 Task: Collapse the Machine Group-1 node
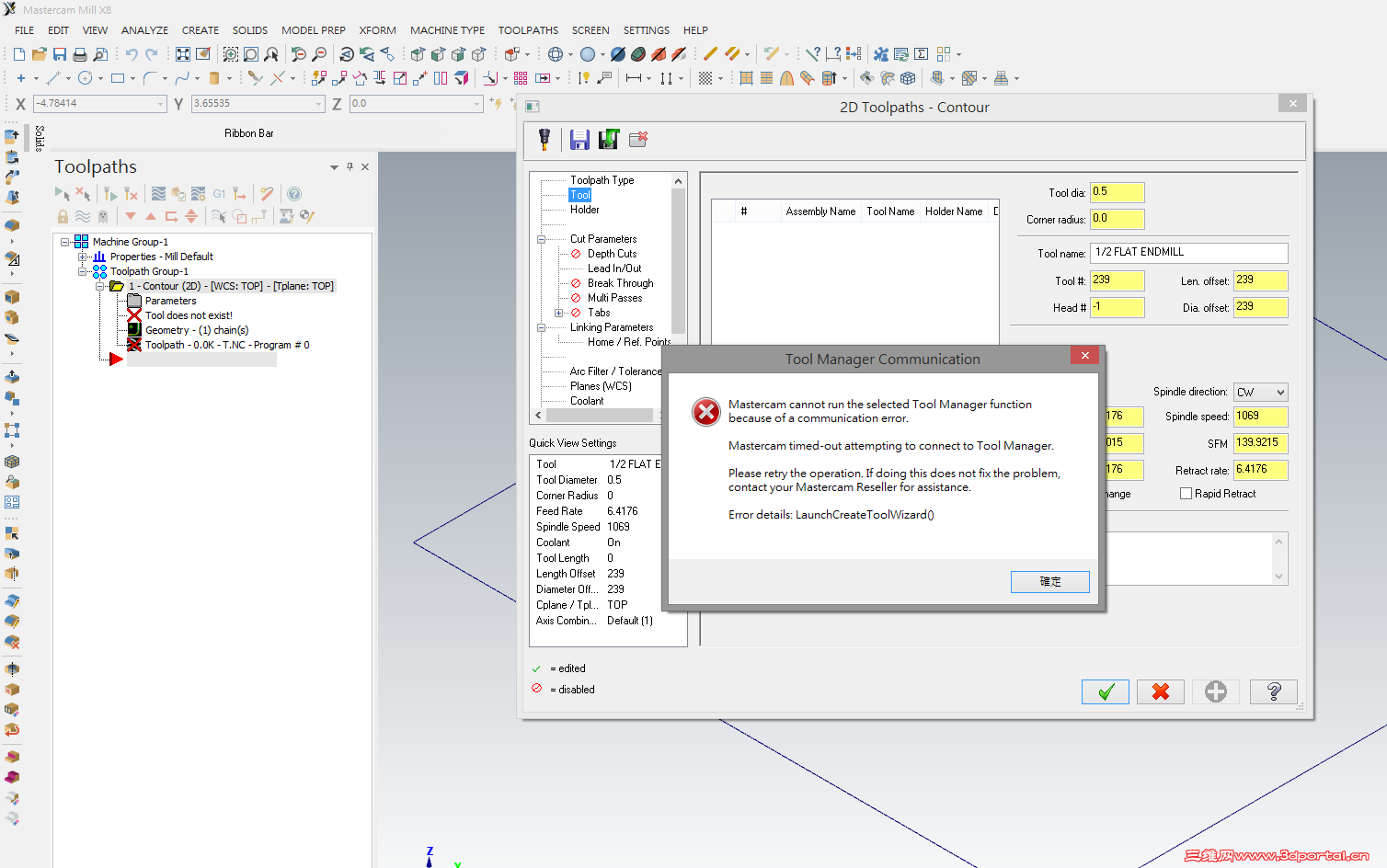(x=65, y=242)
